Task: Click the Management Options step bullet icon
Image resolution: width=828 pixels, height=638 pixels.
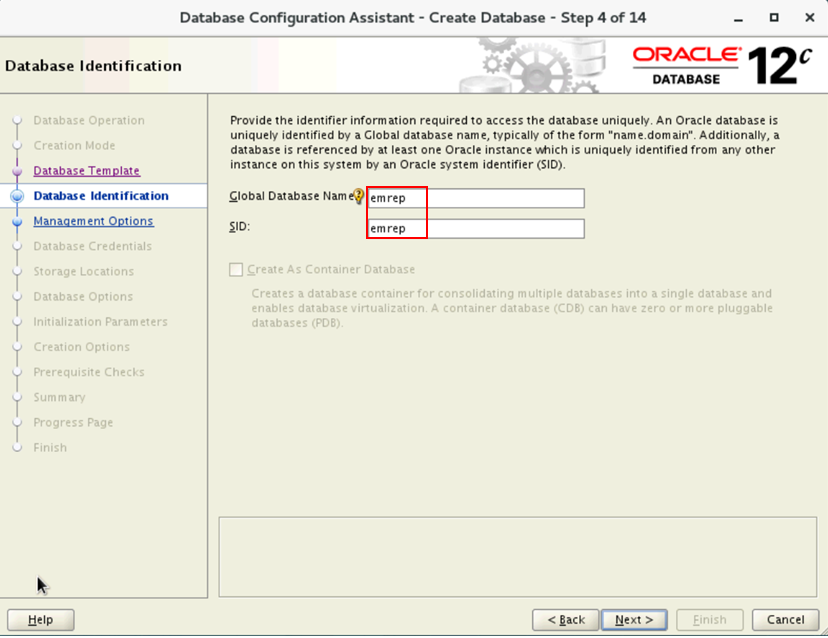Action: pos(17,221)
